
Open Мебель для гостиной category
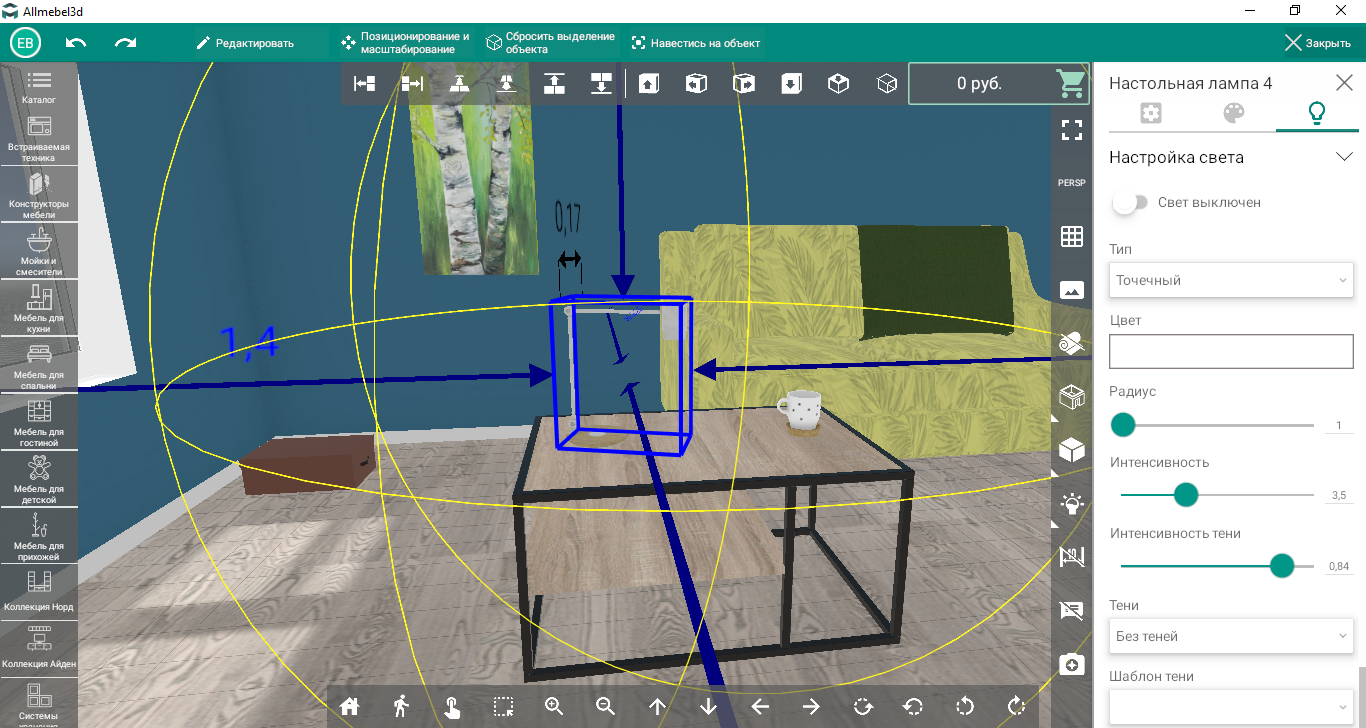tap(40, 423)
